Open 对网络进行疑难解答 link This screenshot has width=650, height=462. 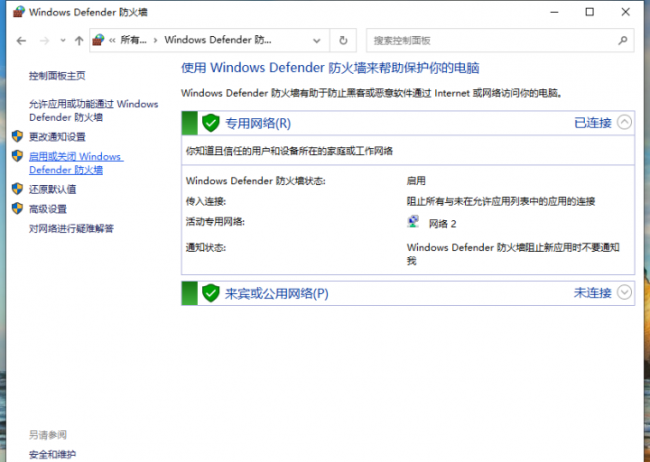coord(71,228)
